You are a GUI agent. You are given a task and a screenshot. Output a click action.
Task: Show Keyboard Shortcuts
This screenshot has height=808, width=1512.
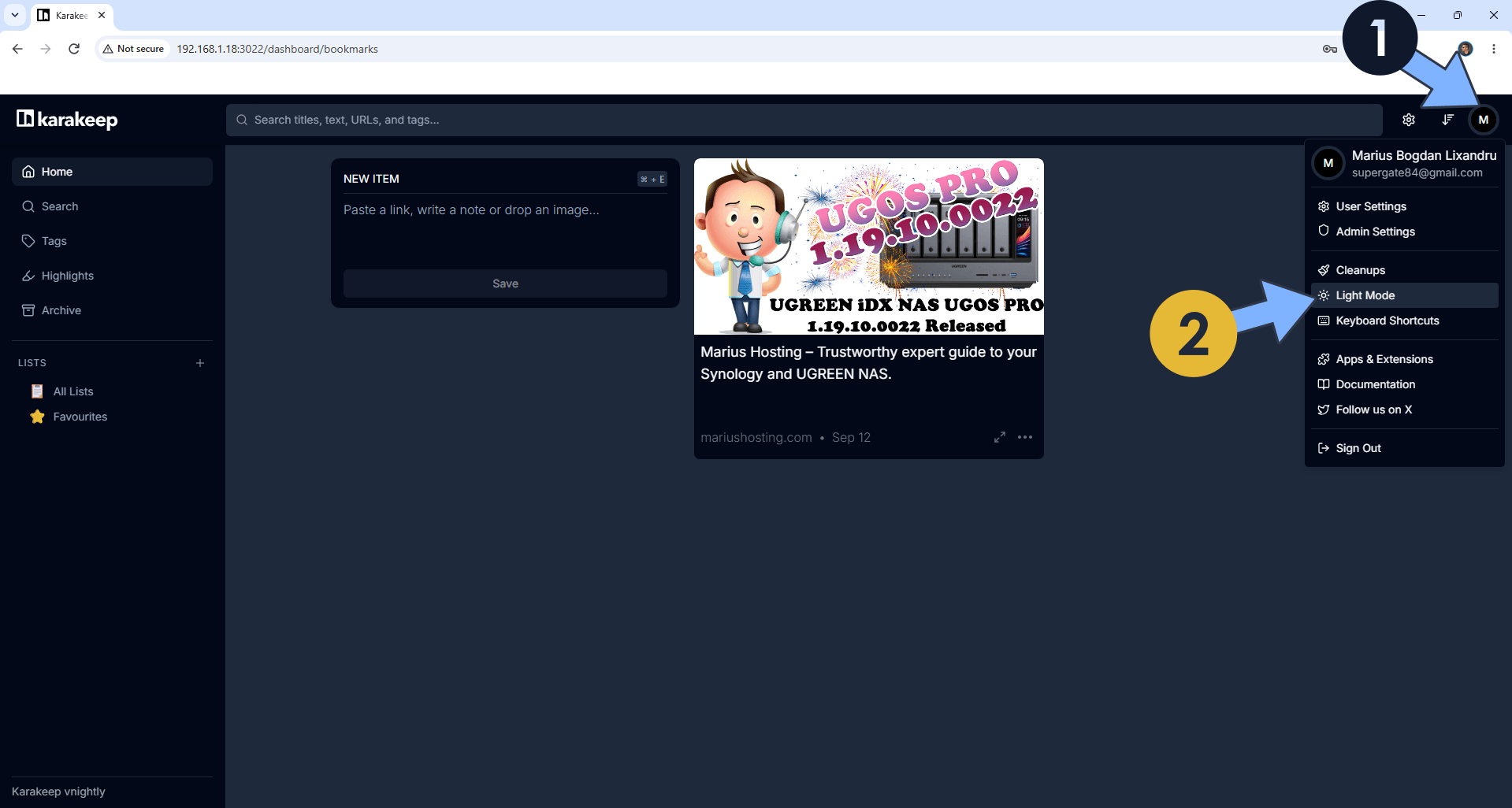pos(1405,321)
